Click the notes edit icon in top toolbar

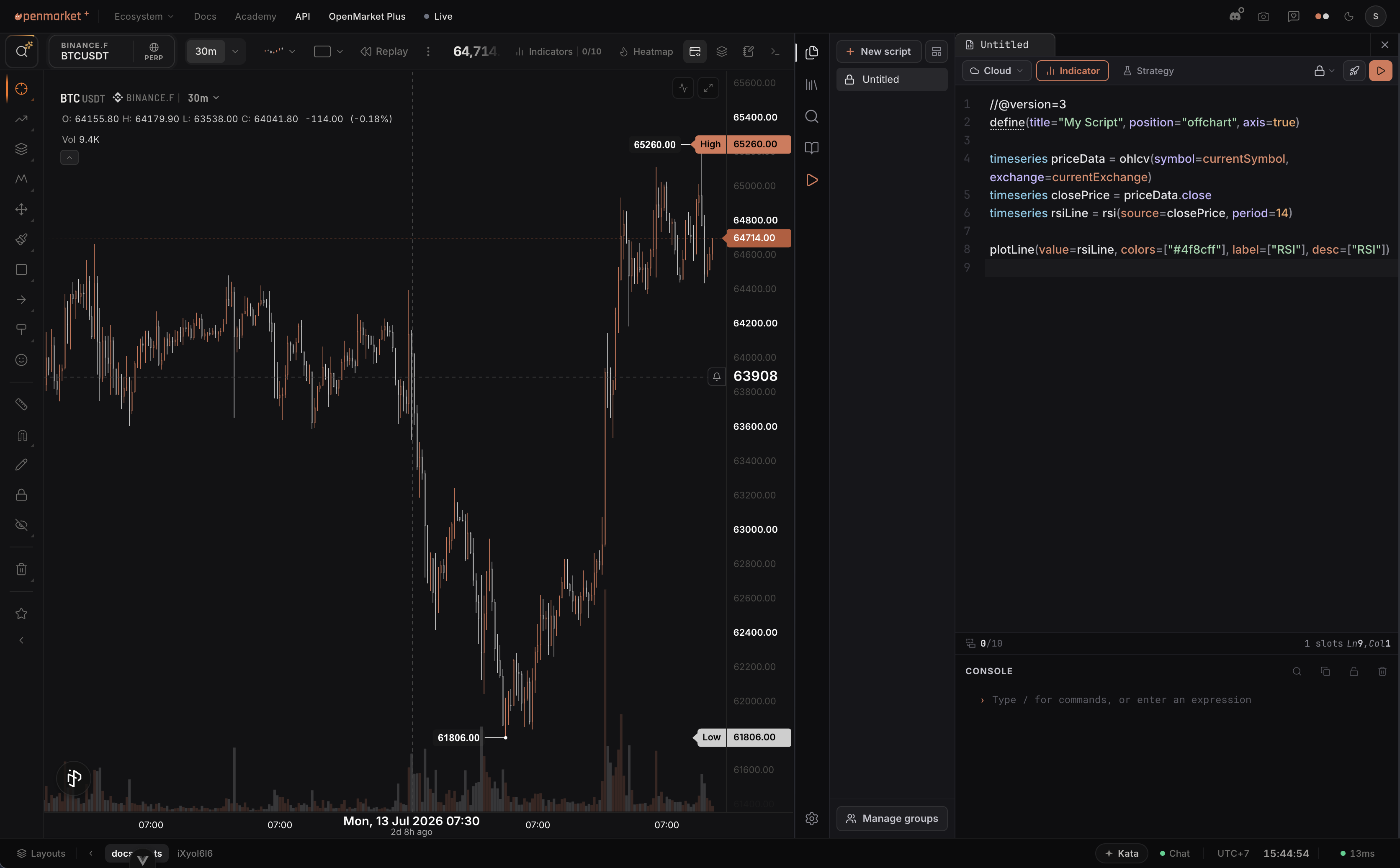click(748, 51)
